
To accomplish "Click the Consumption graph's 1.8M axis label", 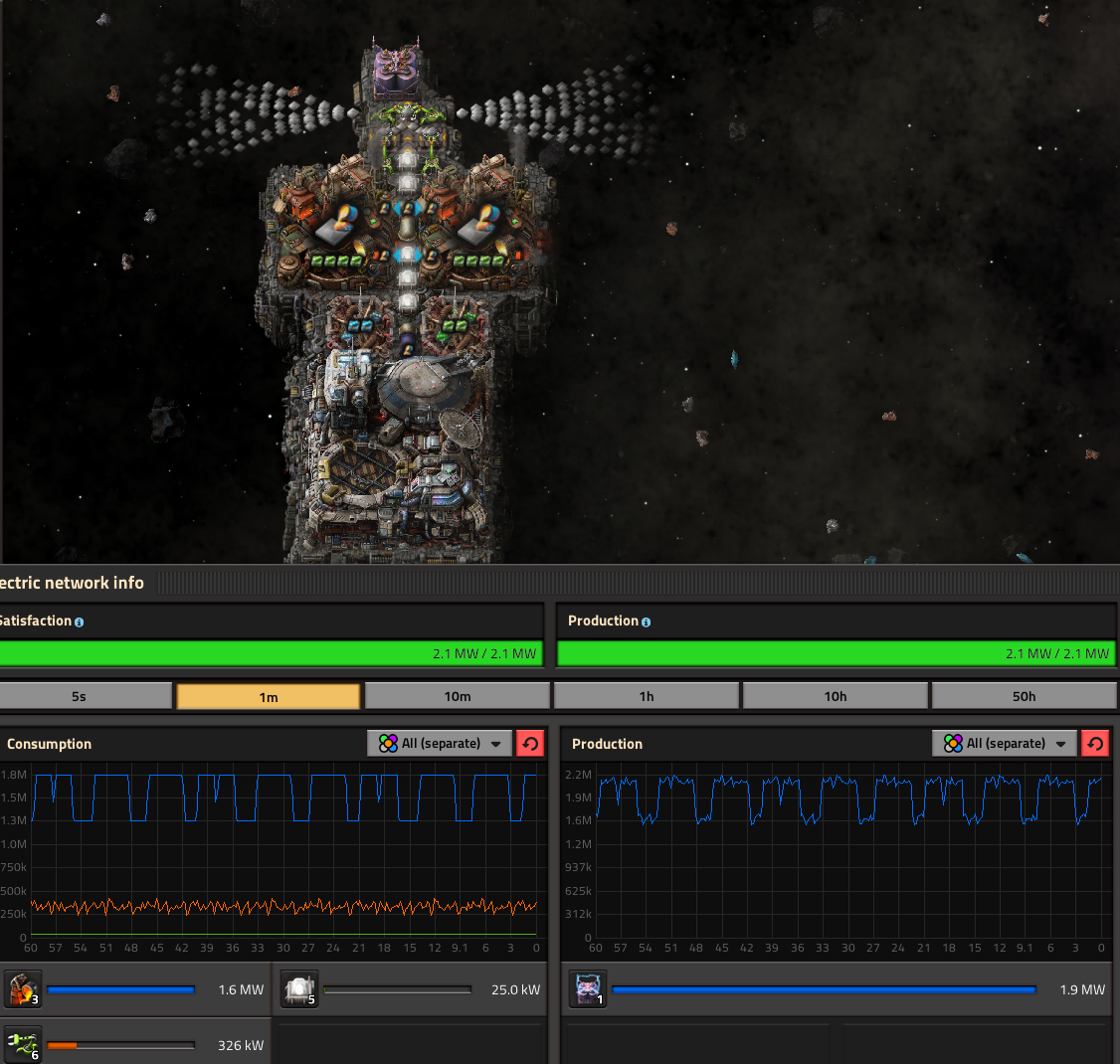I will (x=14, y=775).
